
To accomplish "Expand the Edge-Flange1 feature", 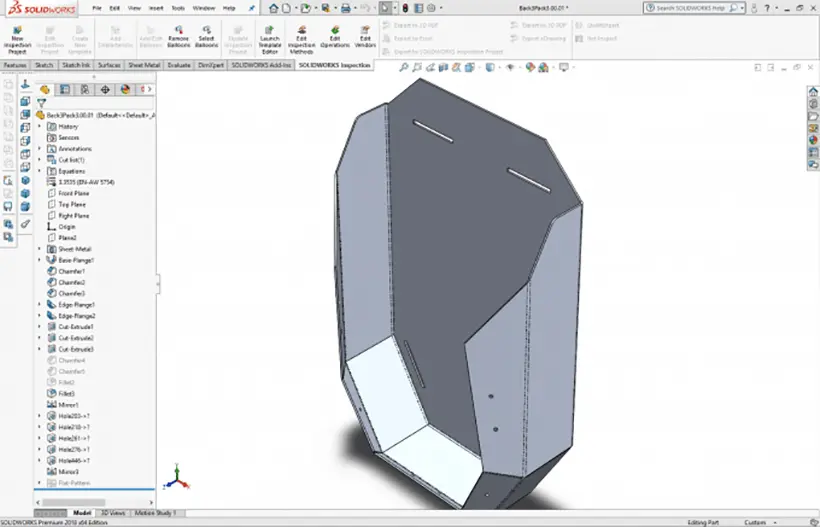I will pos(40,304).
